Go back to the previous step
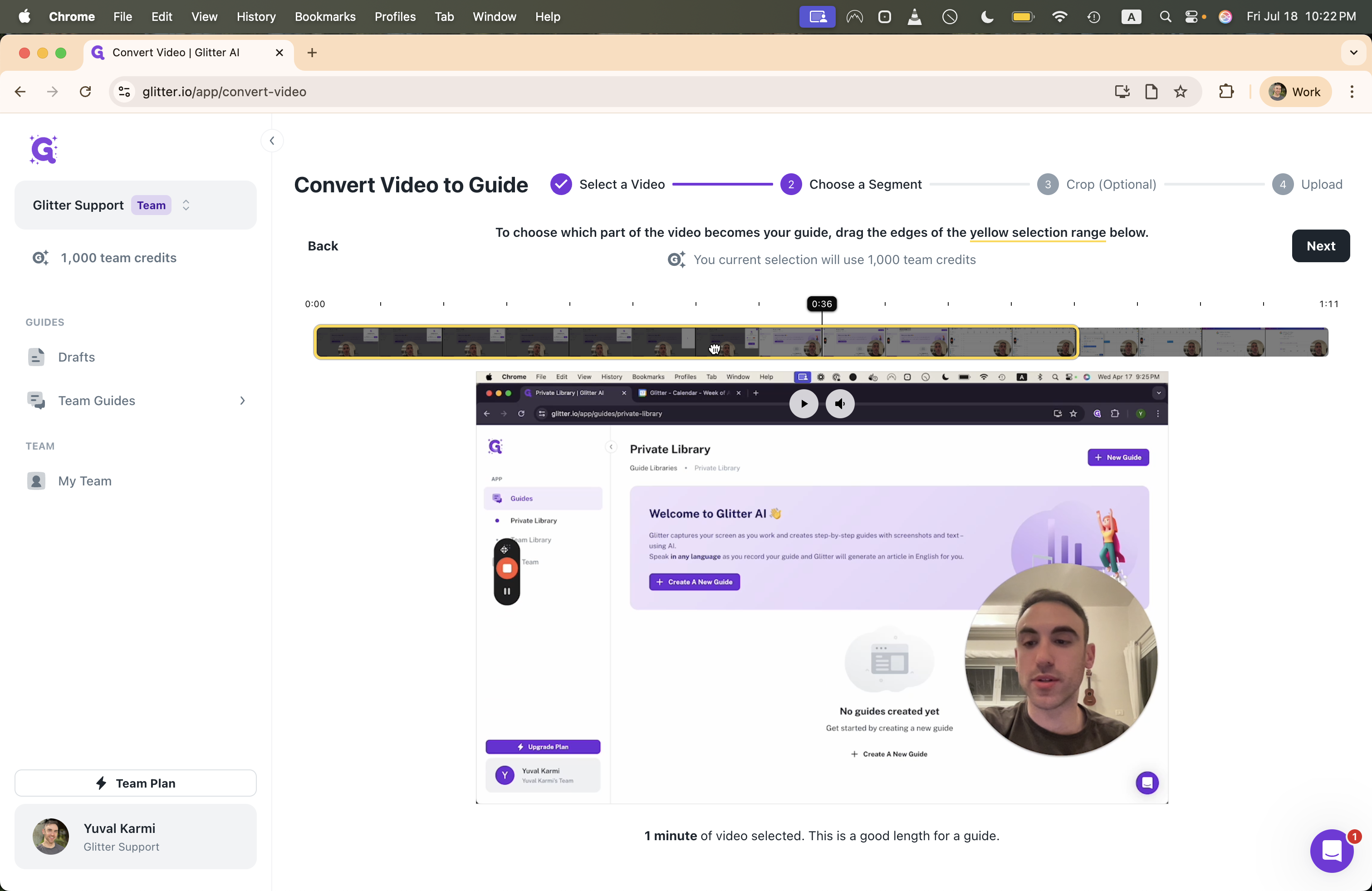This screenshot has width=1372, height=891. 323,246
